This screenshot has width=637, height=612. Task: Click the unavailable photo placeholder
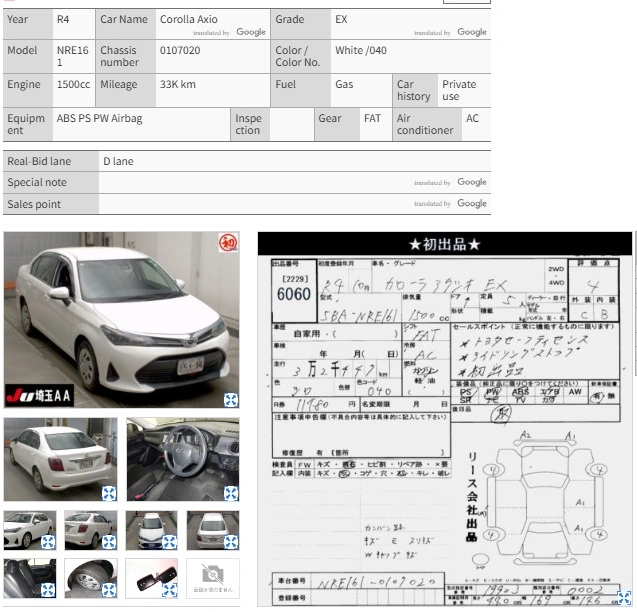pos(213,578)
